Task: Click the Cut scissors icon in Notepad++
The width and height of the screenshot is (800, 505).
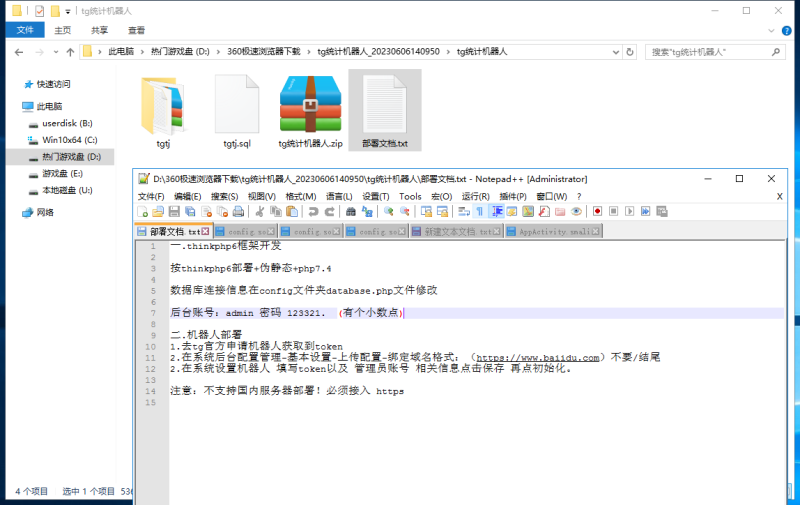Action: tap(260, 212)
